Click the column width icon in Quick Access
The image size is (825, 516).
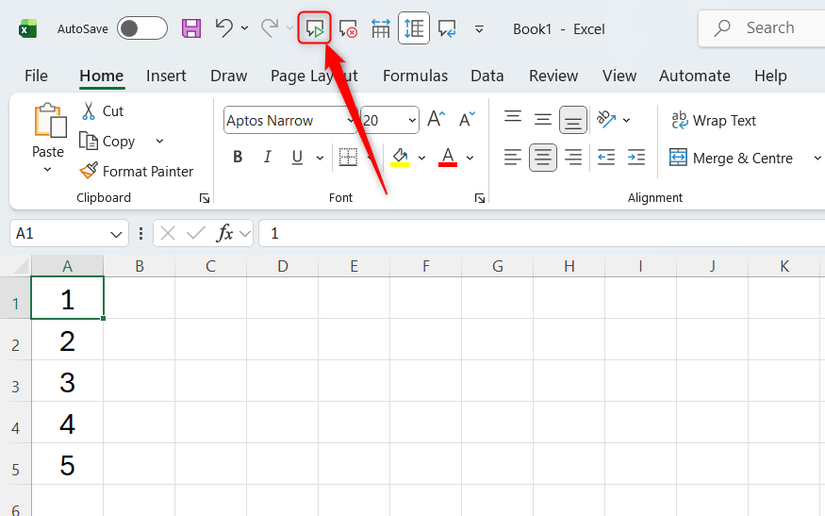(x=380, y=28)
